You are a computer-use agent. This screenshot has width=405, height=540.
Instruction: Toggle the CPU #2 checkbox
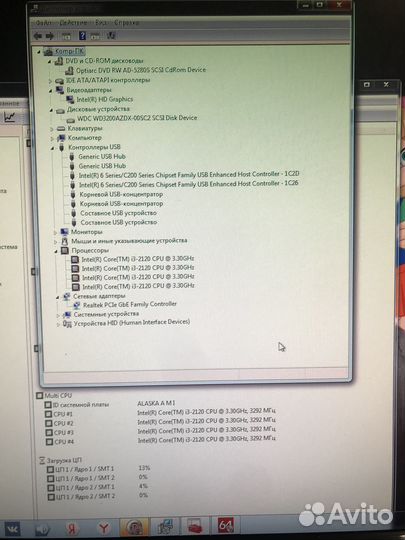click(x=49, y=423)
